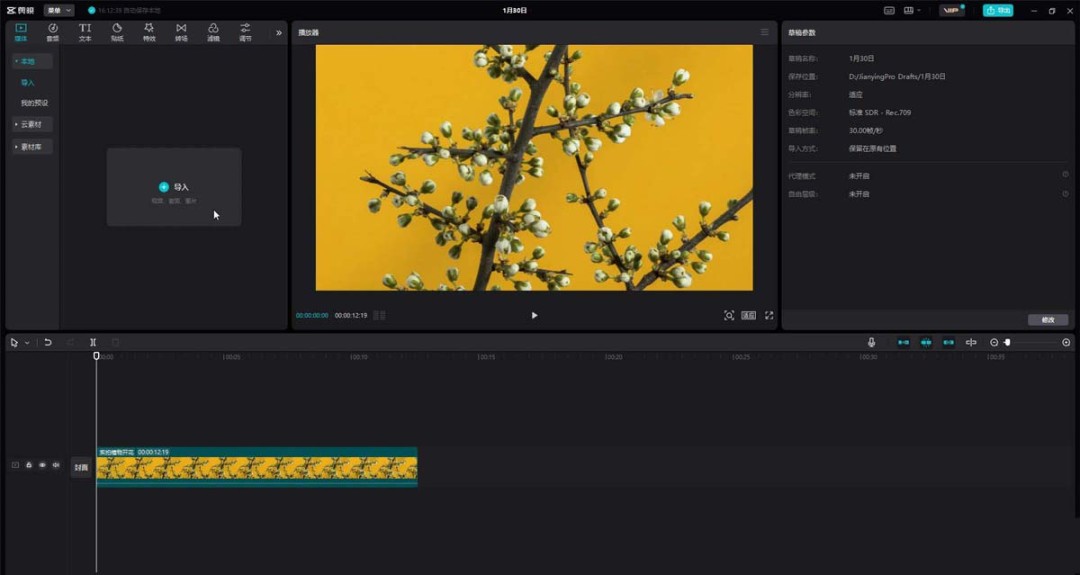
Task: Show more tabs with double-chevron arrow
Action: (x=279, y=33)
